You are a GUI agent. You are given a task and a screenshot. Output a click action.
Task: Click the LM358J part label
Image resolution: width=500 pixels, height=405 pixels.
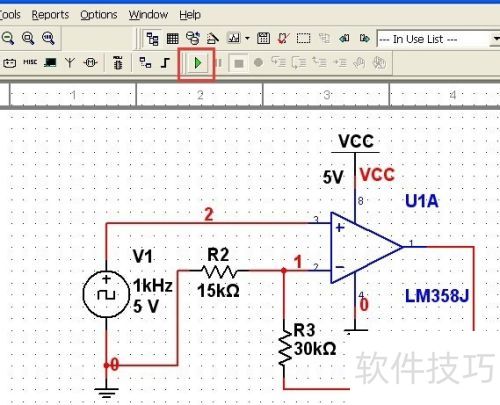(437, 296)
